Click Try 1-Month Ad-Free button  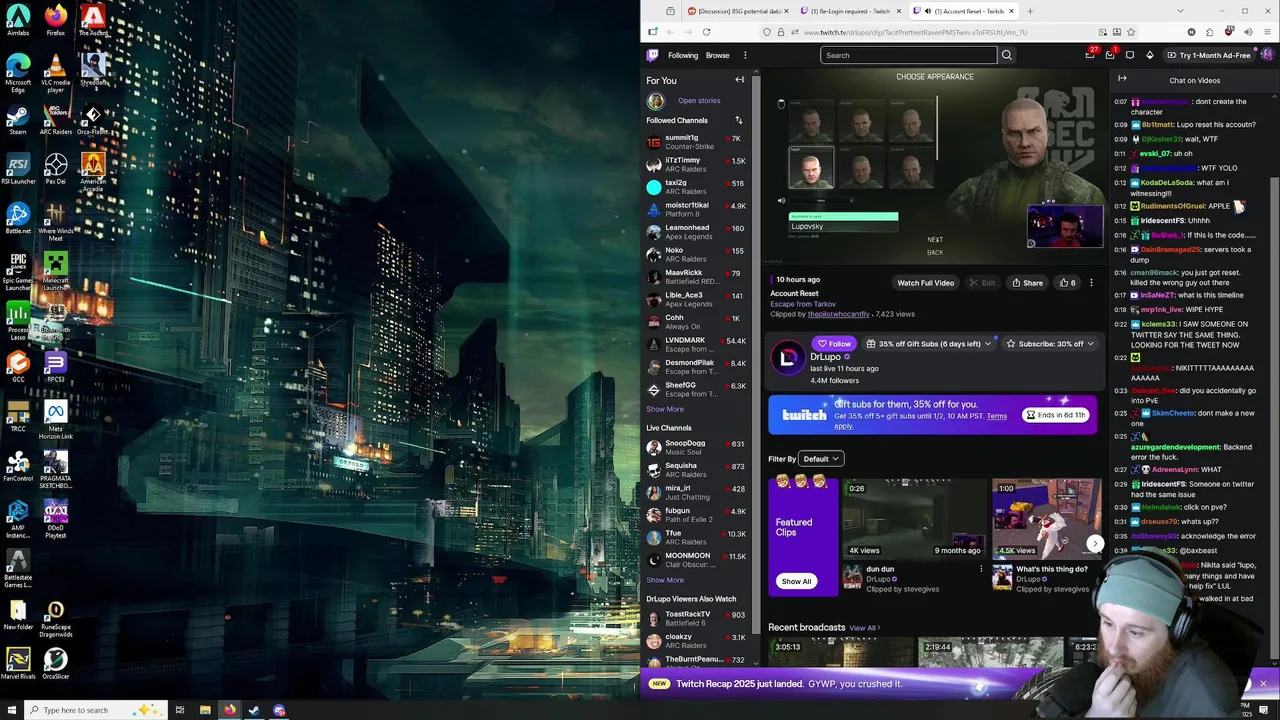[1209, 55]
